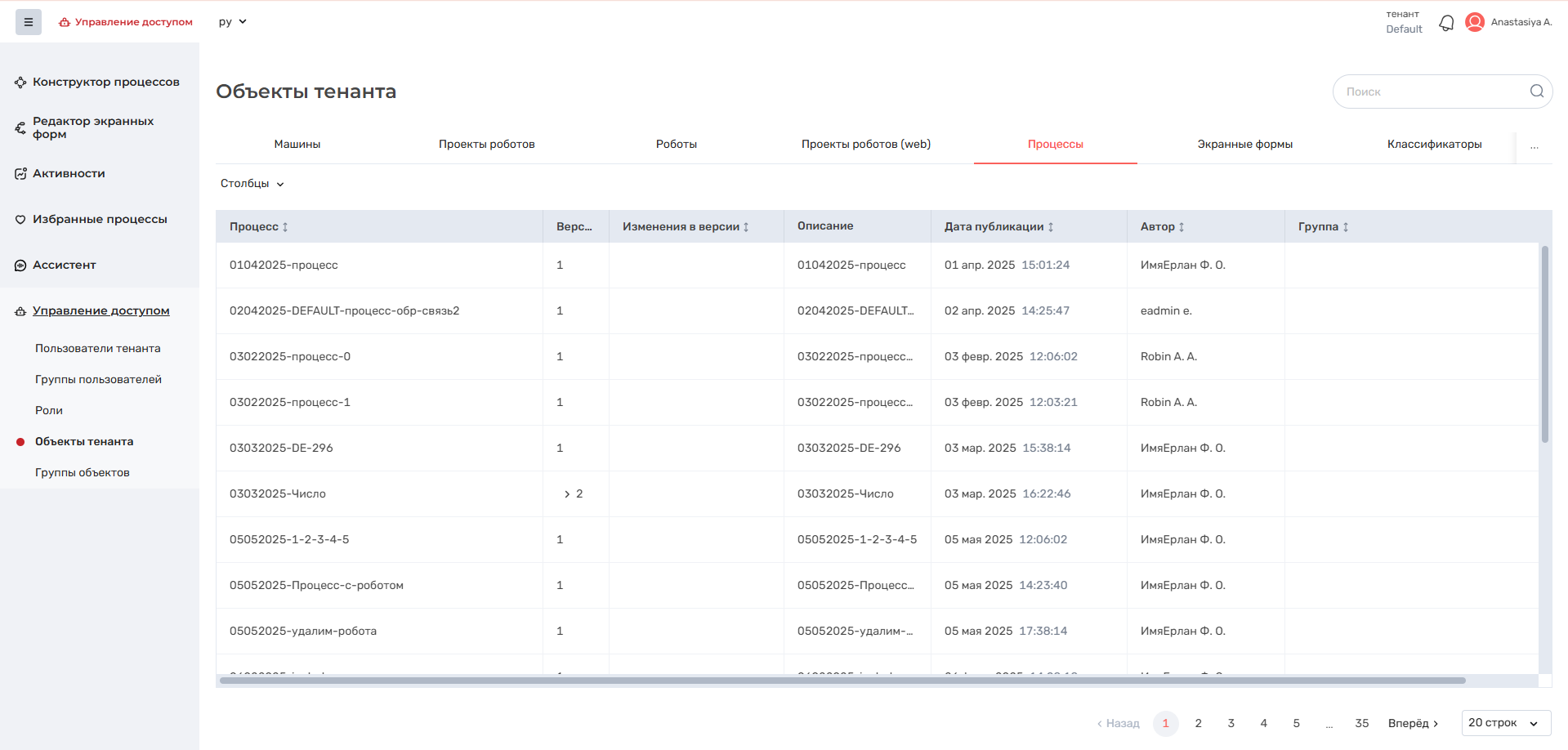The width and height of the screenshot is (1568, 750).
Task: Click the hamburger menu icon
Action: pos(29,22)
